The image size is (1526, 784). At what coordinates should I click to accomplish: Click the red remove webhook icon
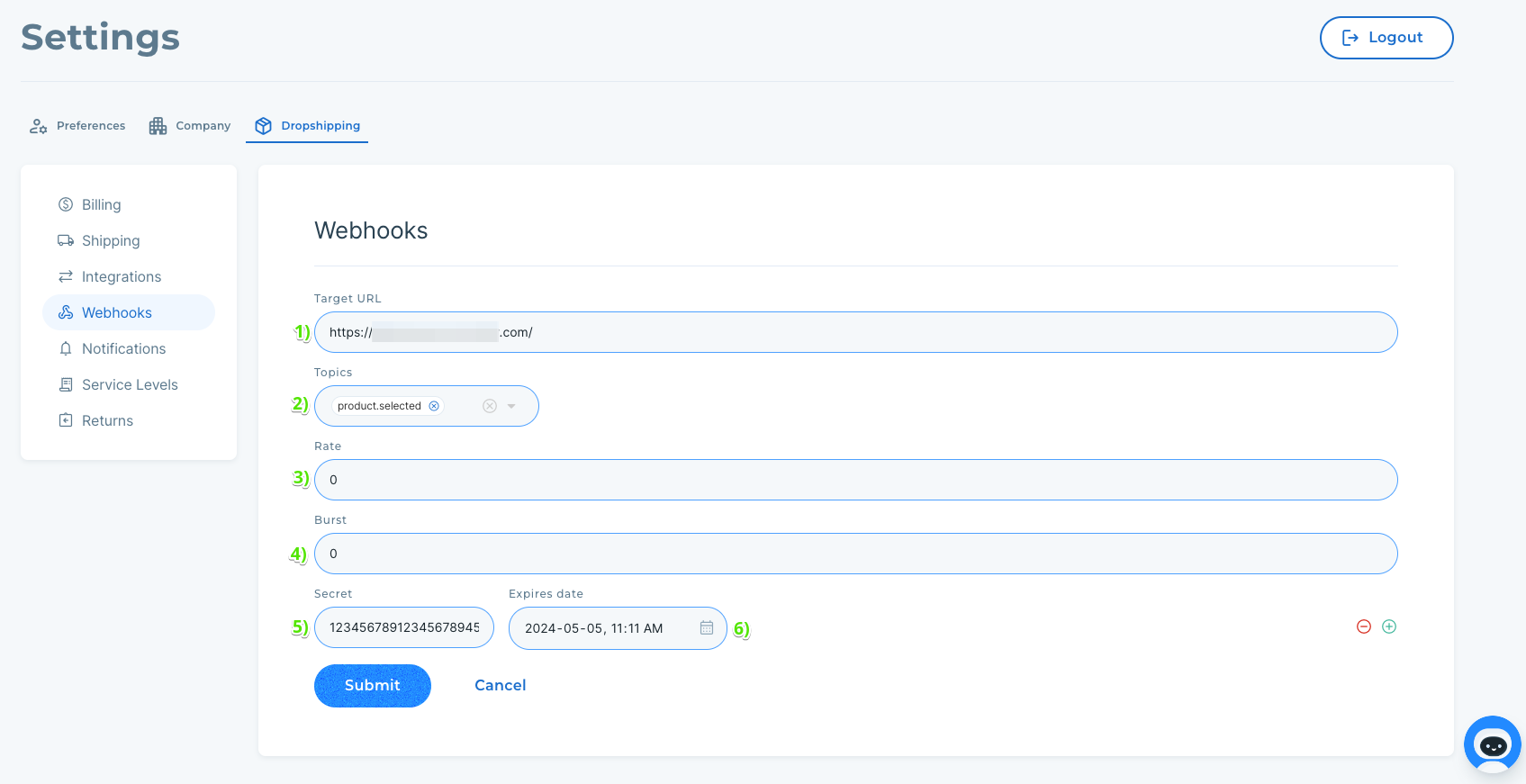point(1363,626)
